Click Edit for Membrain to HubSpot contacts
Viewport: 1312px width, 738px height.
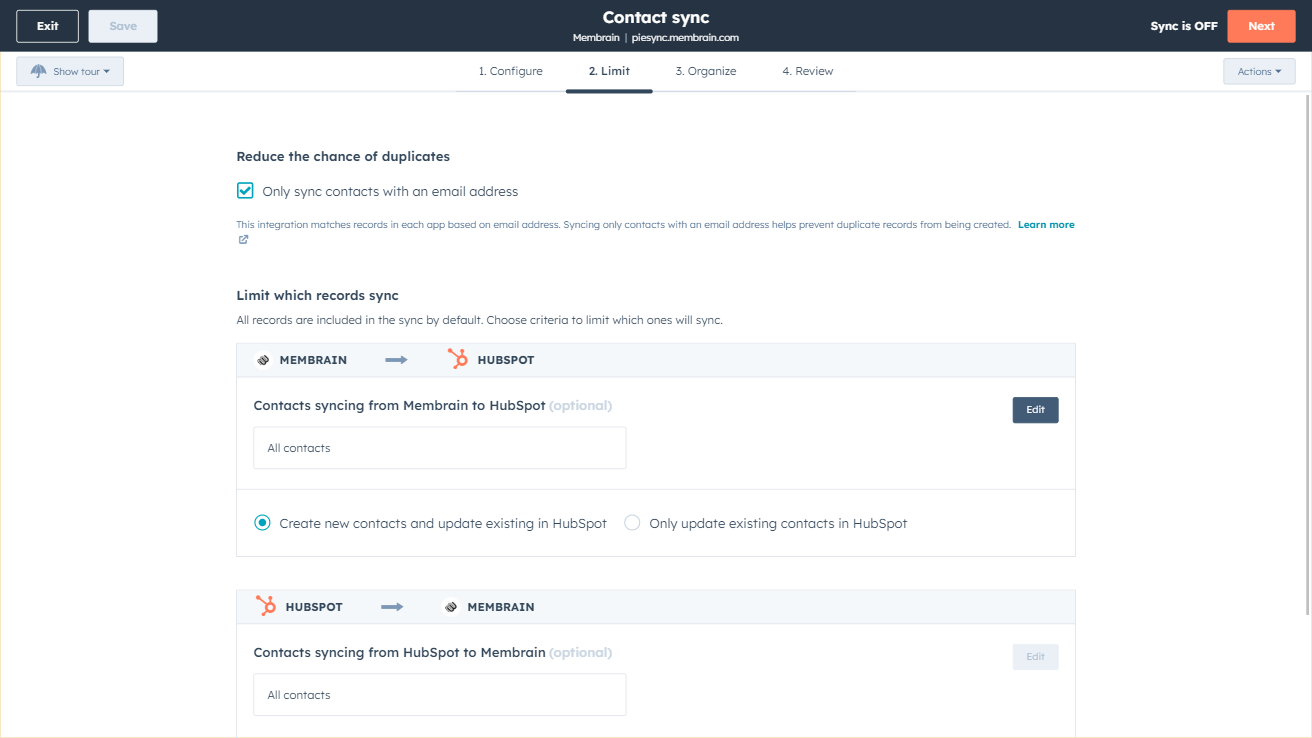click(x=1035, y=410)
